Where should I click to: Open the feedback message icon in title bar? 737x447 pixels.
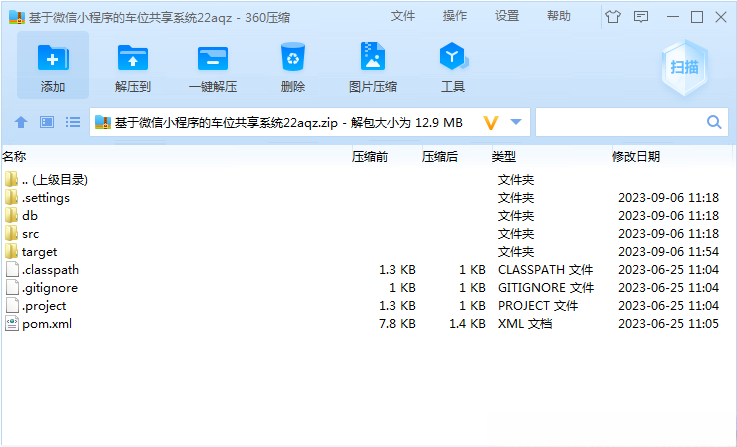tap(641, 17)
